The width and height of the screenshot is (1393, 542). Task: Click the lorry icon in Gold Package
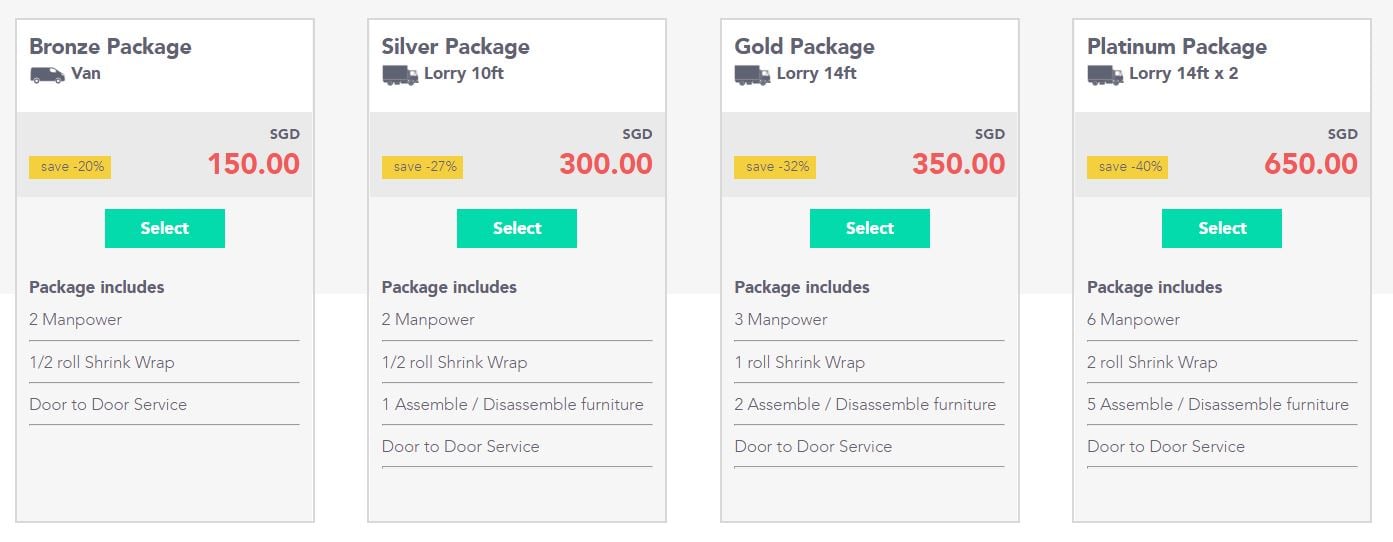(752, 75)
